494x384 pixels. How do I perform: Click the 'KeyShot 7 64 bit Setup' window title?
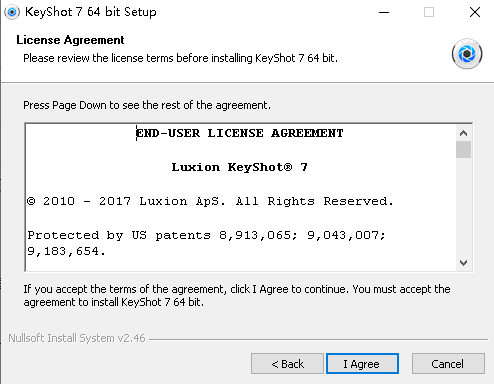(91, 12)
